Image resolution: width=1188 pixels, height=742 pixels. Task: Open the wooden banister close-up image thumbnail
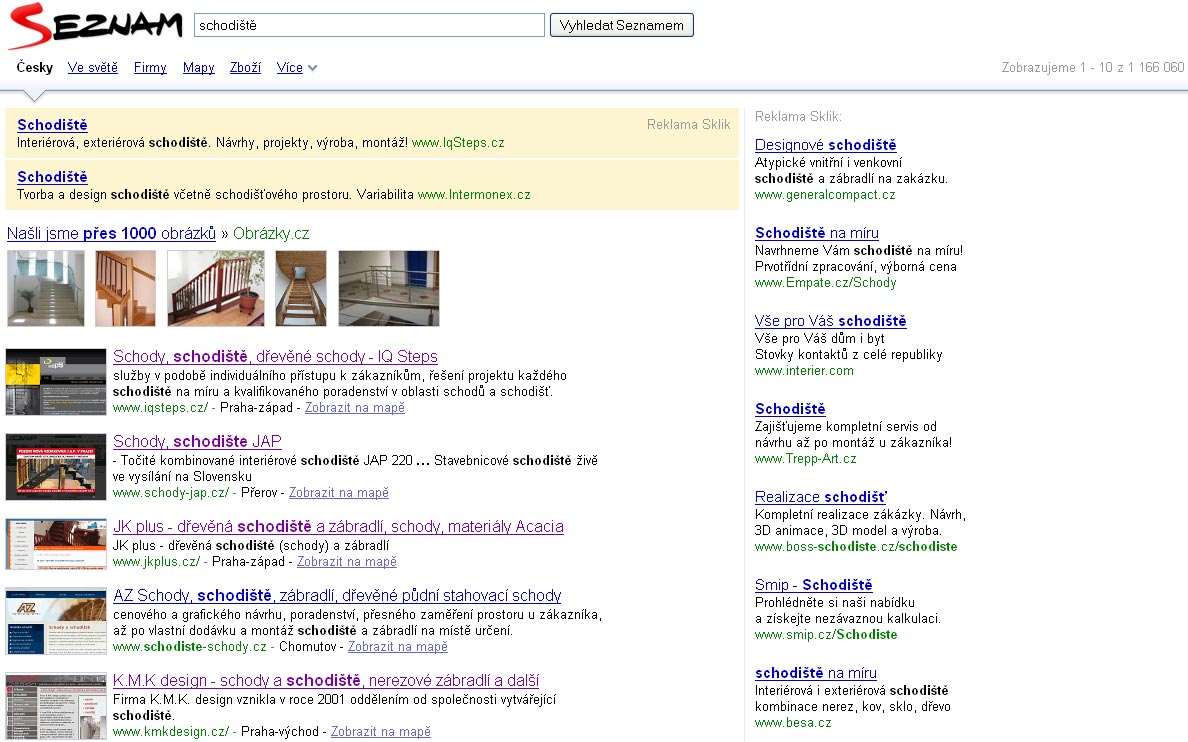click(x=126, y=289)
